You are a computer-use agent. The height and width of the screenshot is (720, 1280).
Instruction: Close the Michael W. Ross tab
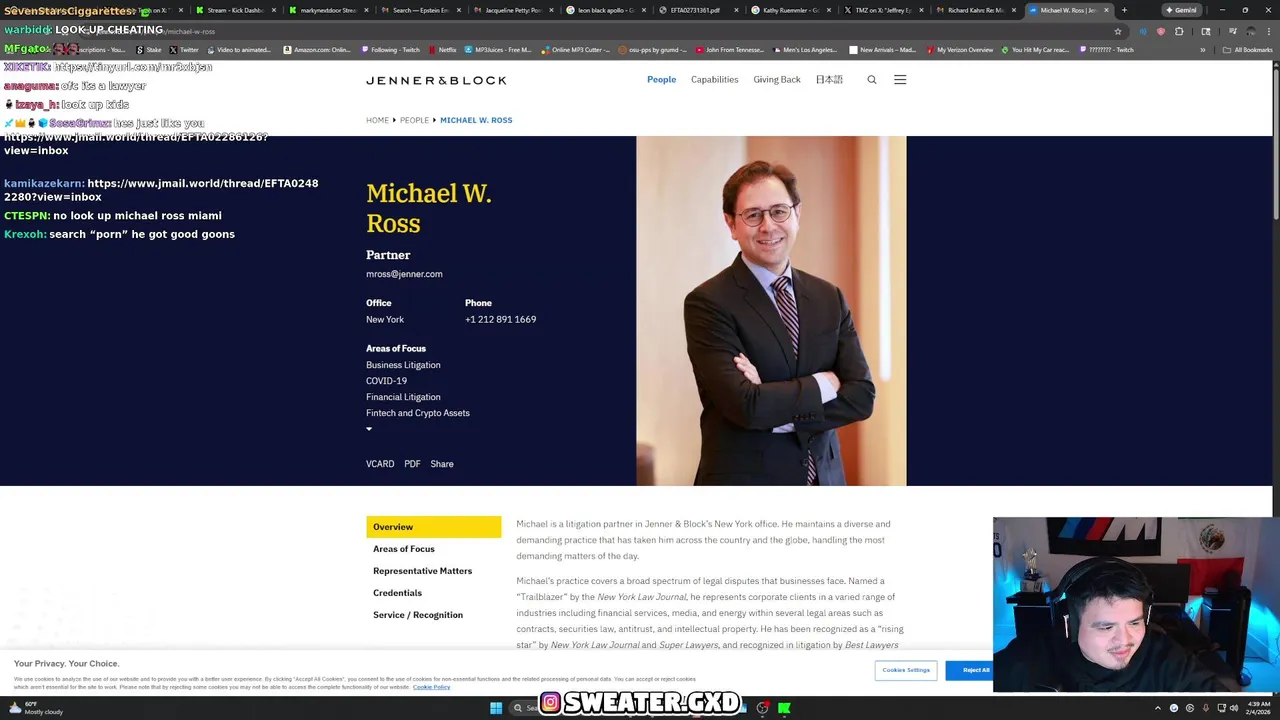pyautogui.click(x=1106, y=10)
